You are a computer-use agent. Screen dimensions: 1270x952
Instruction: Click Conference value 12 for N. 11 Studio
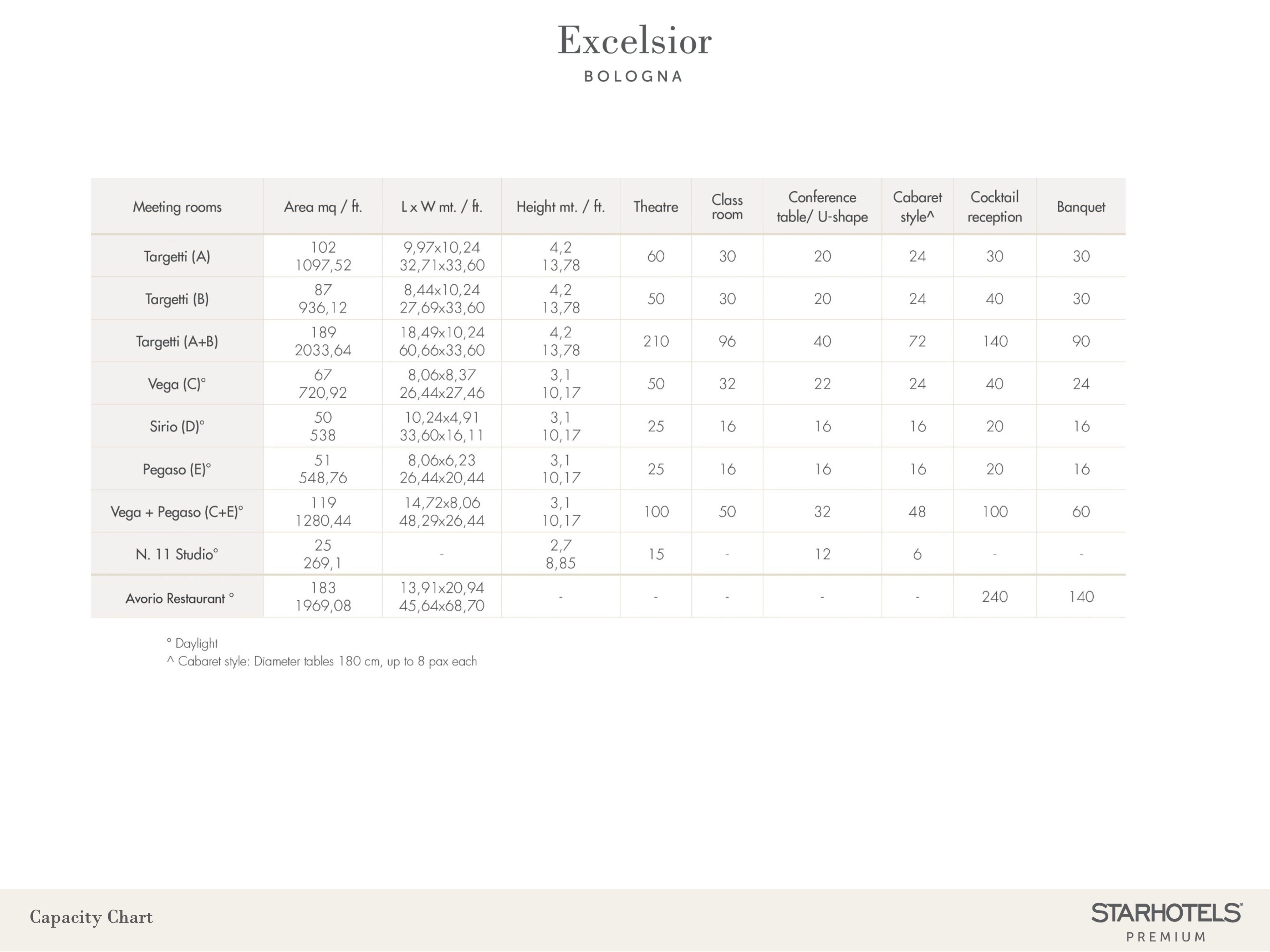point(822,554)
